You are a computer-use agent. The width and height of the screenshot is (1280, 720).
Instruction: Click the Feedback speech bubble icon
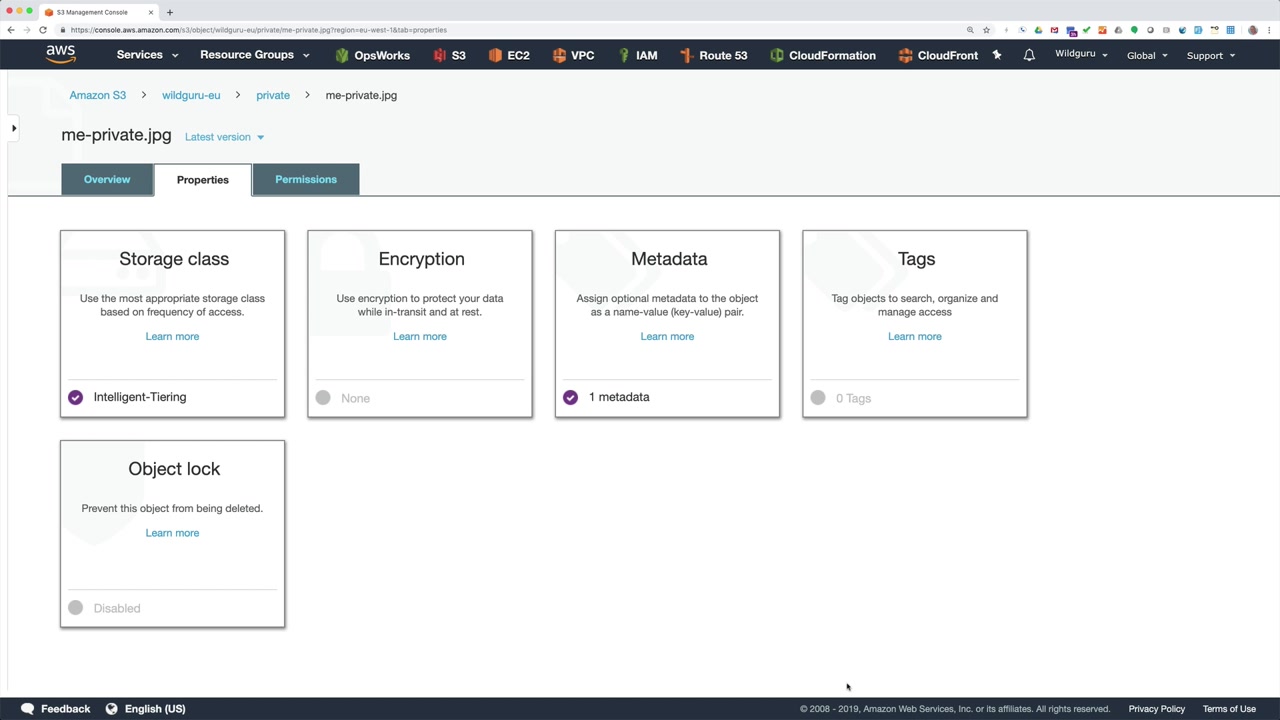pos(28,709)
